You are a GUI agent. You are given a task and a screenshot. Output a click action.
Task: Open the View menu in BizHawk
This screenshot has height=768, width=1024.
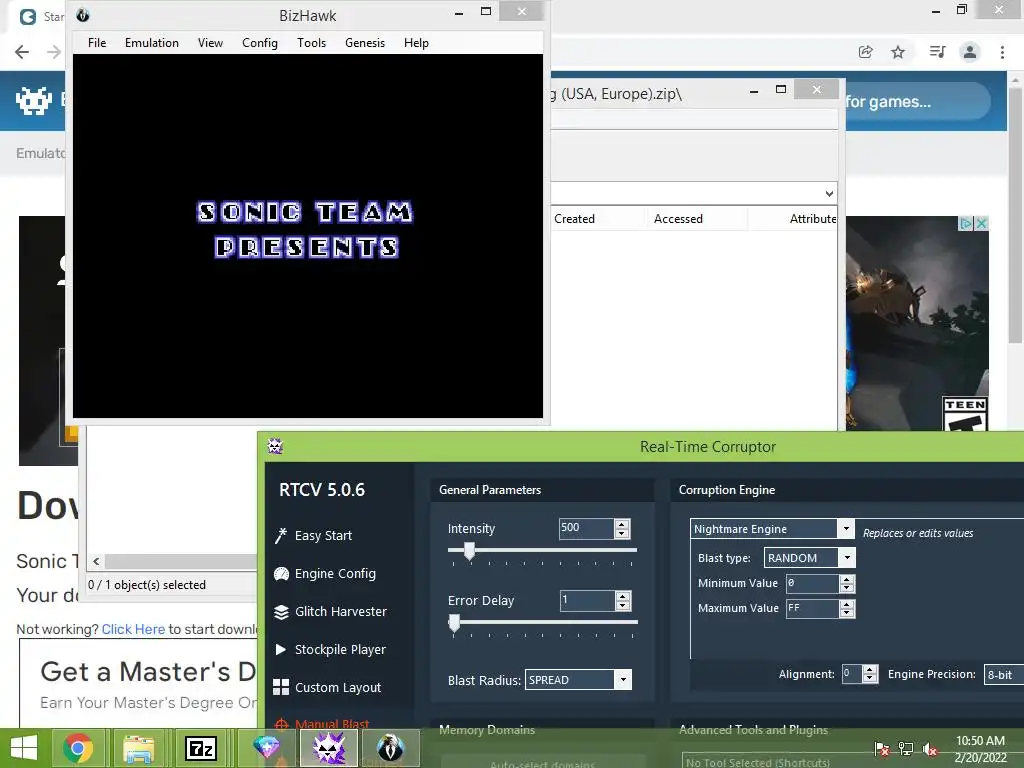pyautogui.click(x=210, y=42)
